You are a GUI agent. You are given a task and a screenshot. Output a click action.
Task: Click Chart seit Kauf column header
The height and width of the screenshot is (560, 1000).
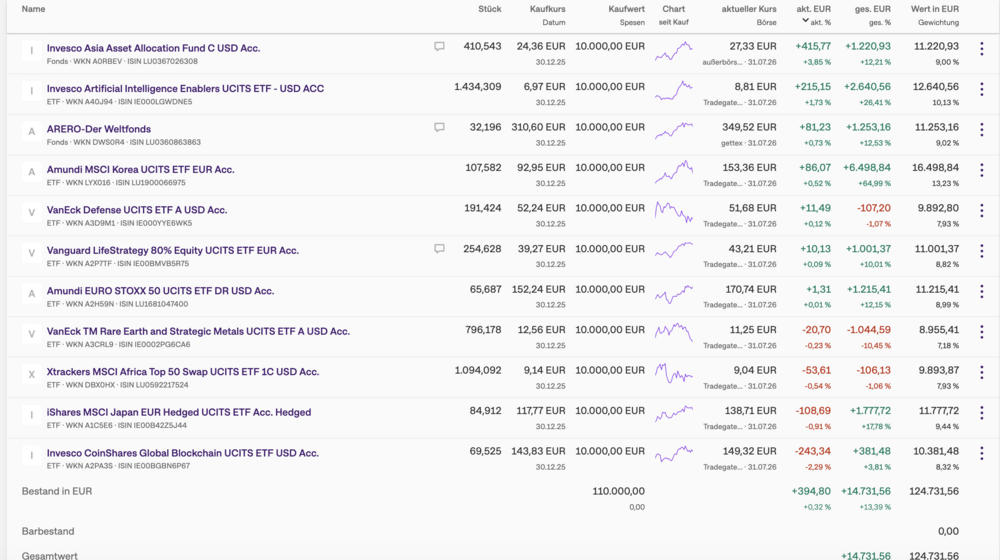click(x=673, y=15)
